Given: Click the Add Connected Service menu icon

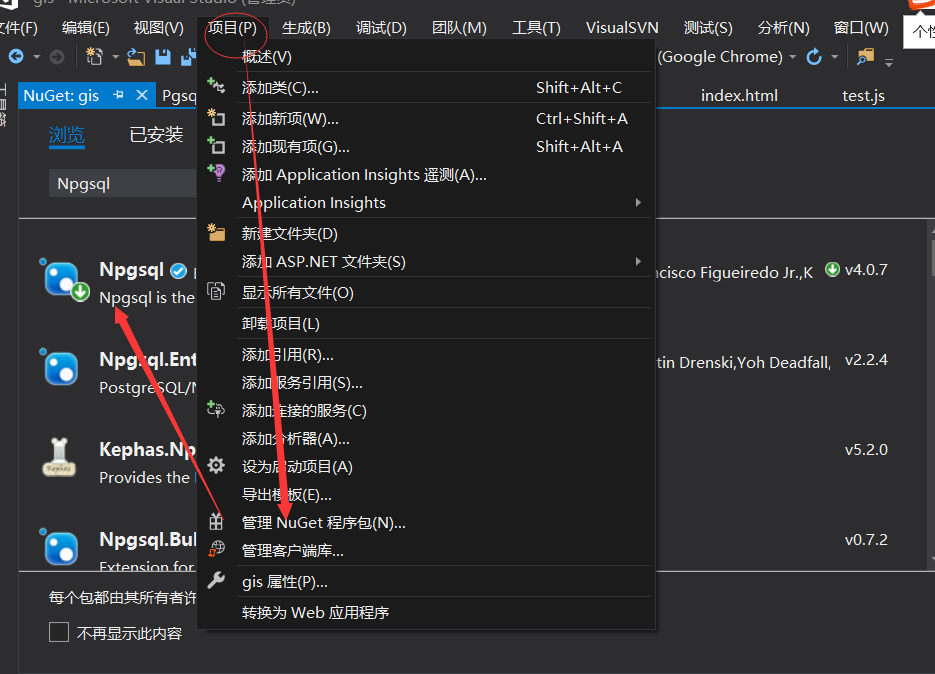Looking at the screenshot, I should tap(216, 409).
